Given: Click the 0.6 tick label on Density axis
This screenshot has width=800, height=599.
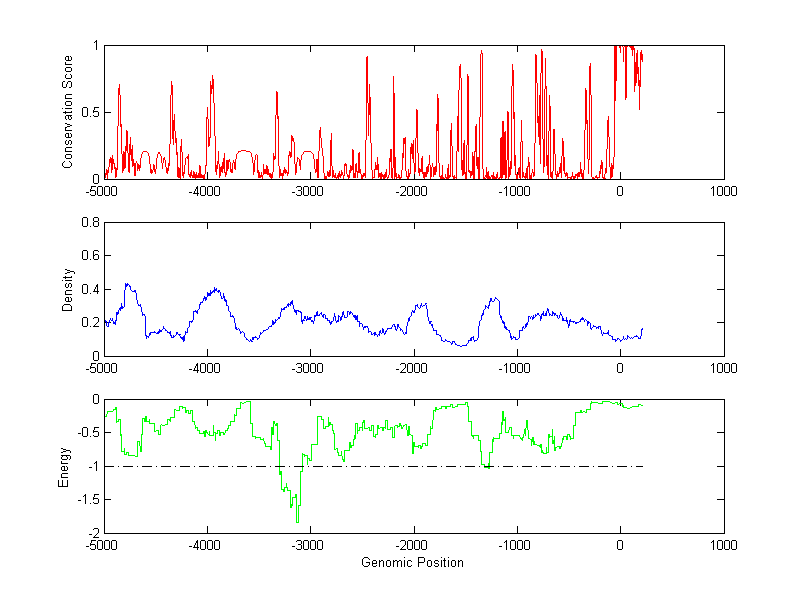Looking at the screenshot, I should 88,256.
